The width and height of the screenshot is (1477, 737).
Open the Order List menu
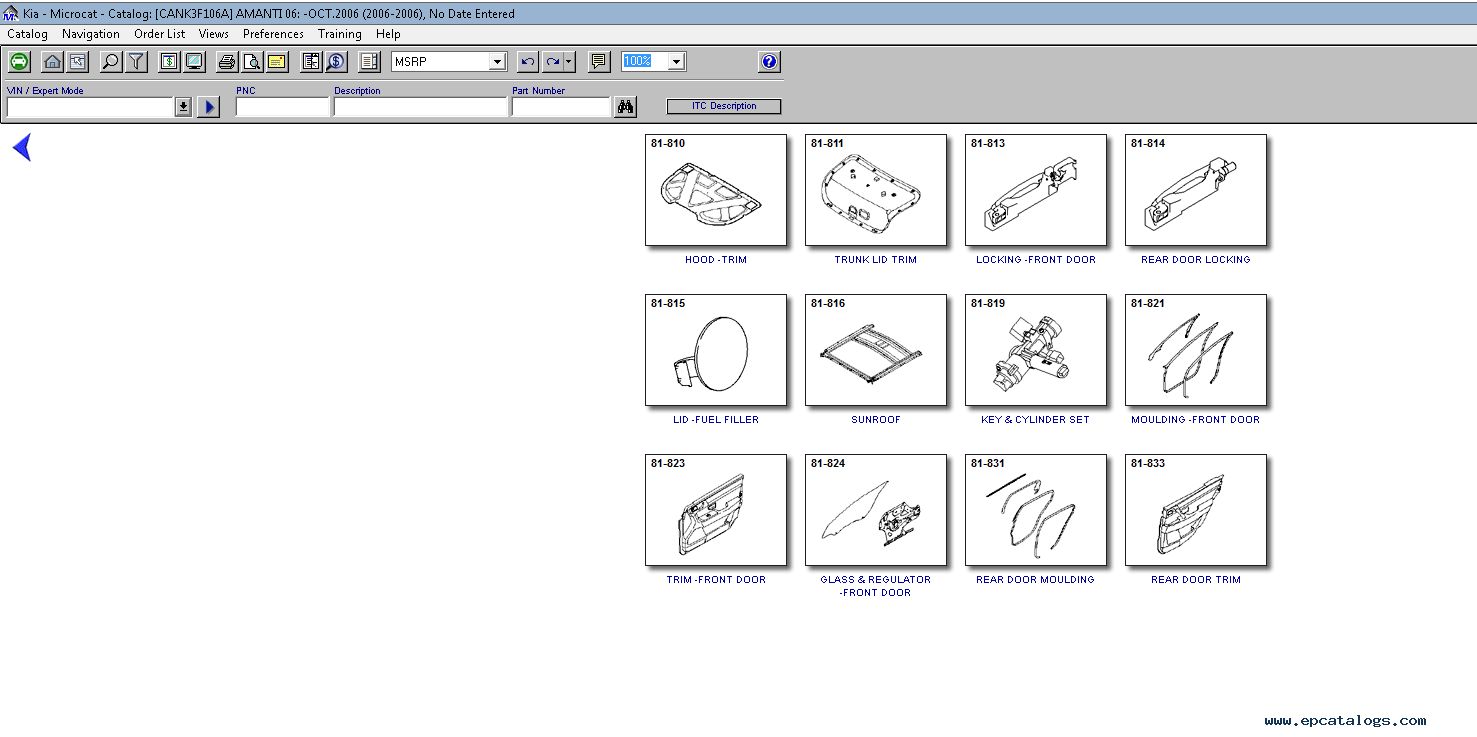(x=160, y=34)
